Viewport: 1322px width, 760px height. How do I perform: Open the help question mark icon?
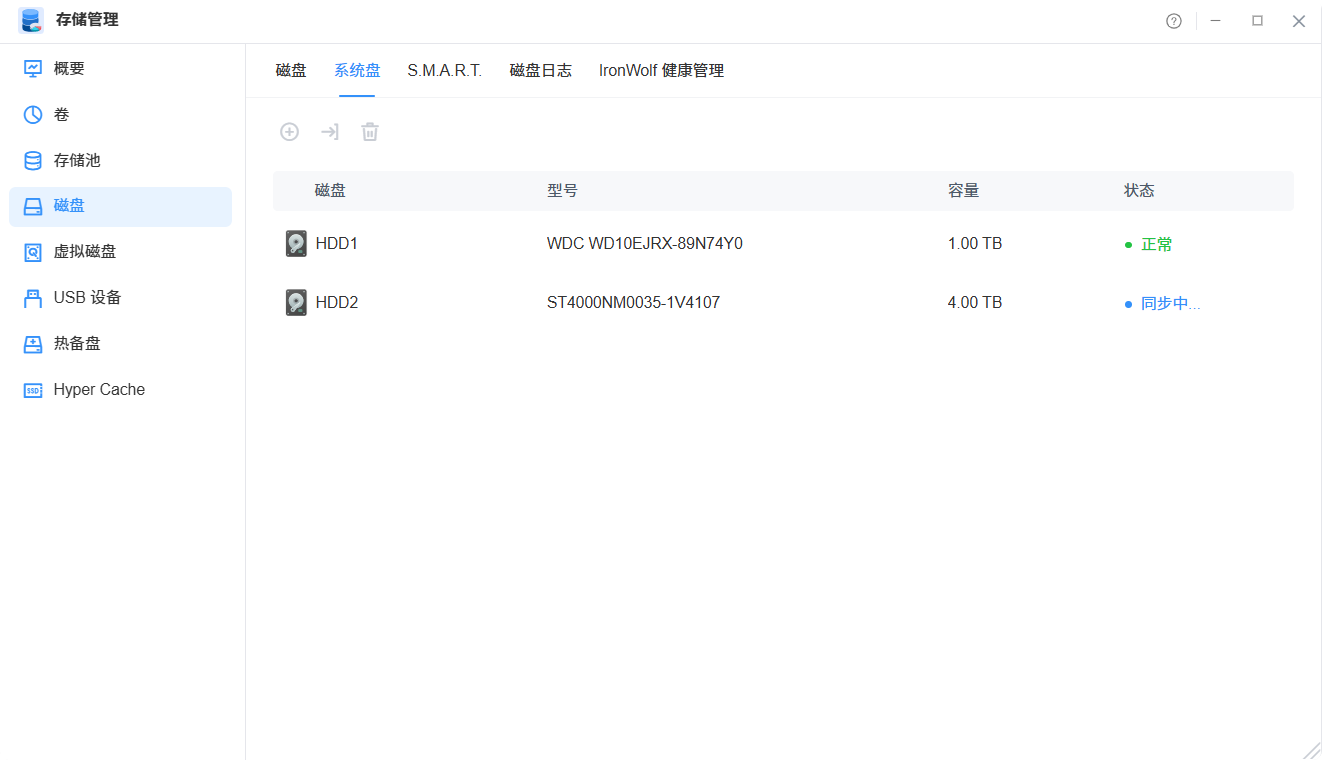point(1174,20)
